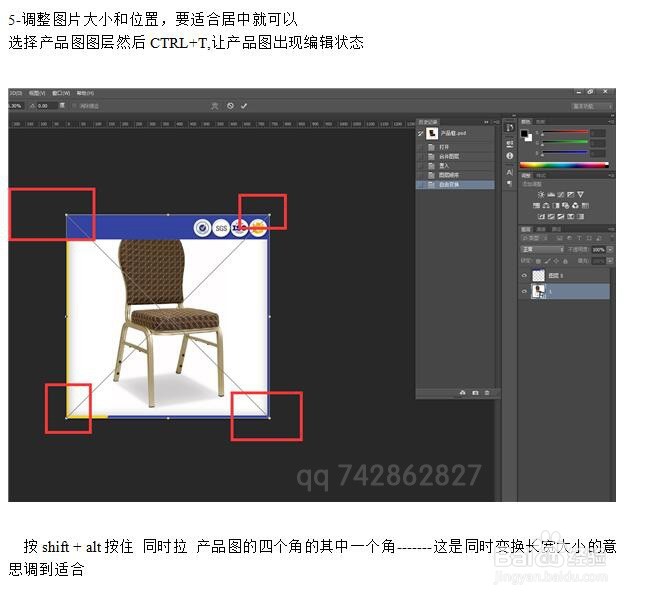
Task: Switch to the 路径 paths tab
Action: coord(557,229)
